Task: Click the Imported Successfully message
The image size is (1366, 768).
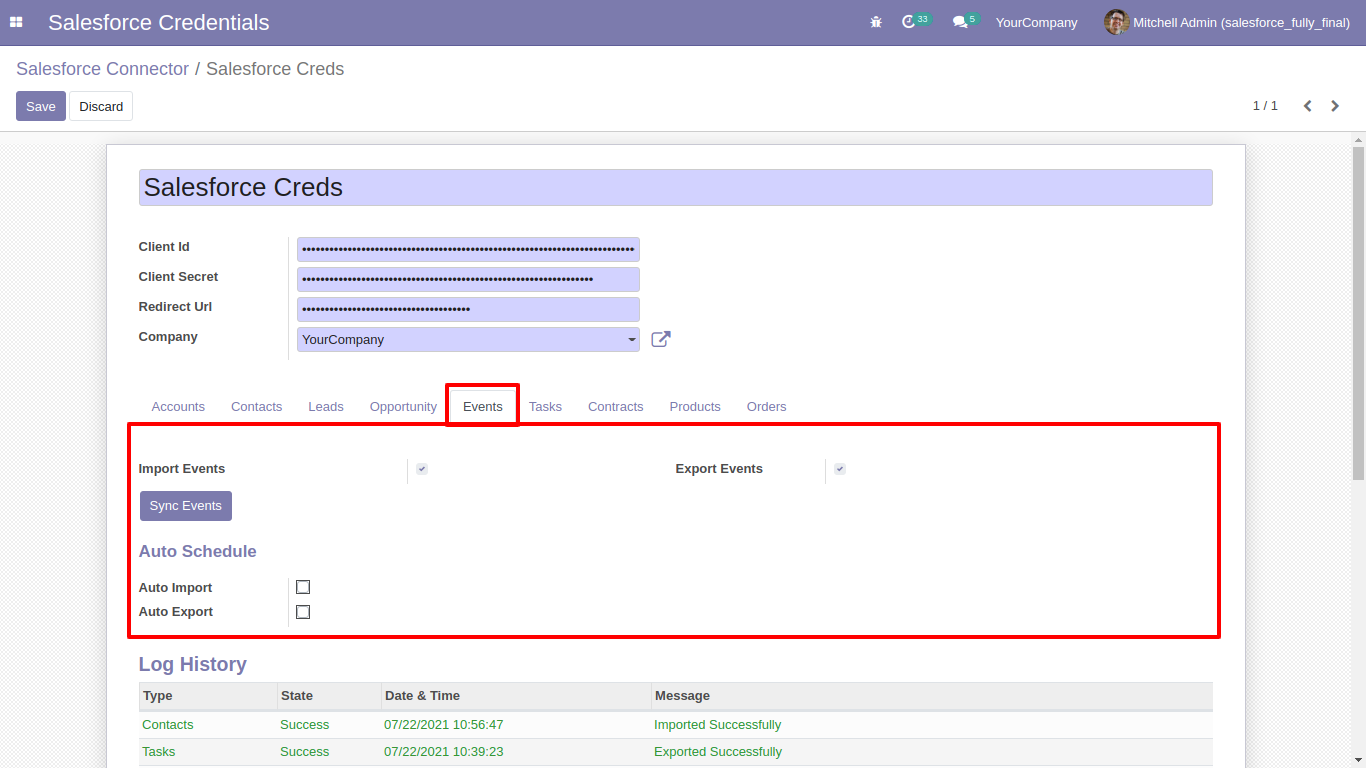Action: 718,725
